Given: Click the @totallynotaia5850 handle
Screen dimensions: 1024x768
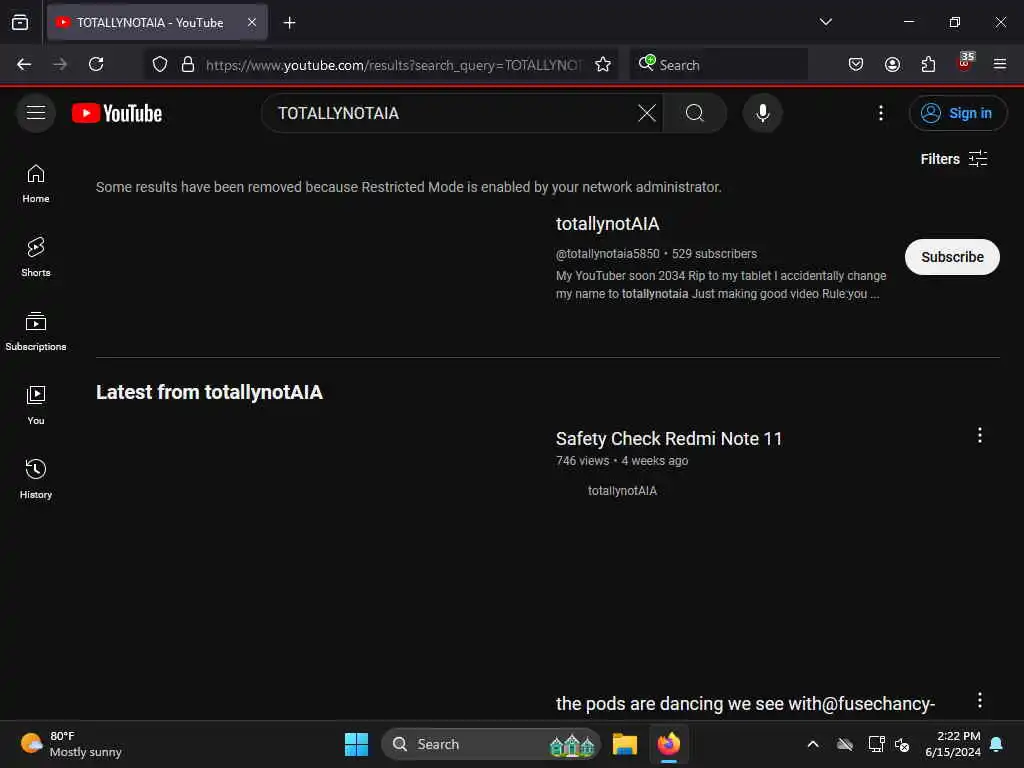Looking at the screenshot, I should pos(607,254).
